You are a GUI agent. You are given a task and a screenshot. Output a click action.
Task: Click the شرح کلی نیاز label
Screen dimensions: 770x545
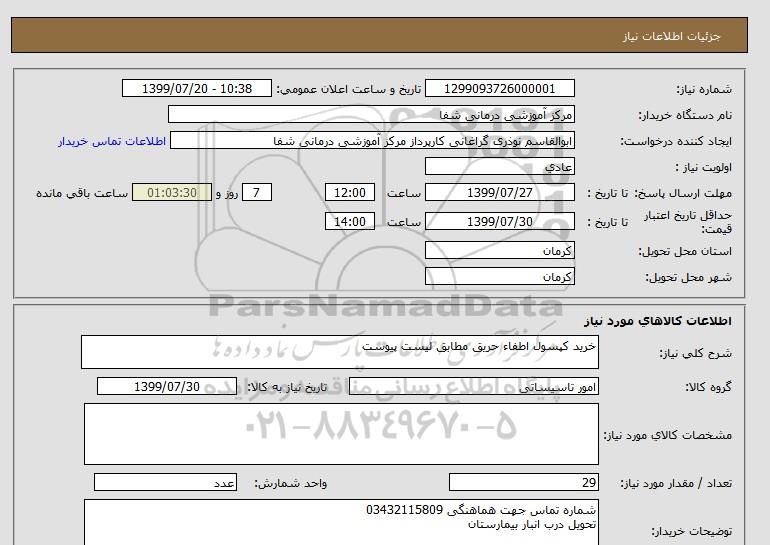coord(695,353)
